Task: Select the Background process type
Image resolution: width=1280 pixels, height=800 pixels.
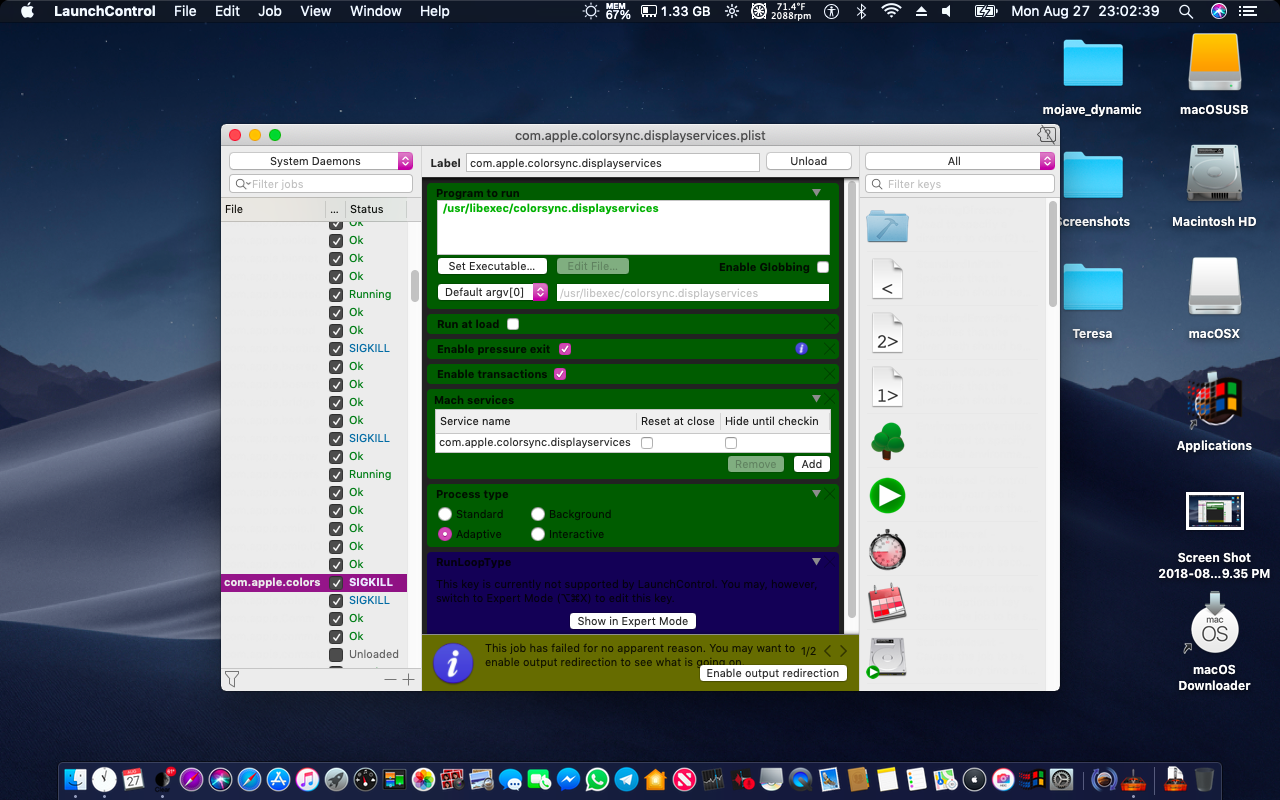Action: [x=538, y=514]
